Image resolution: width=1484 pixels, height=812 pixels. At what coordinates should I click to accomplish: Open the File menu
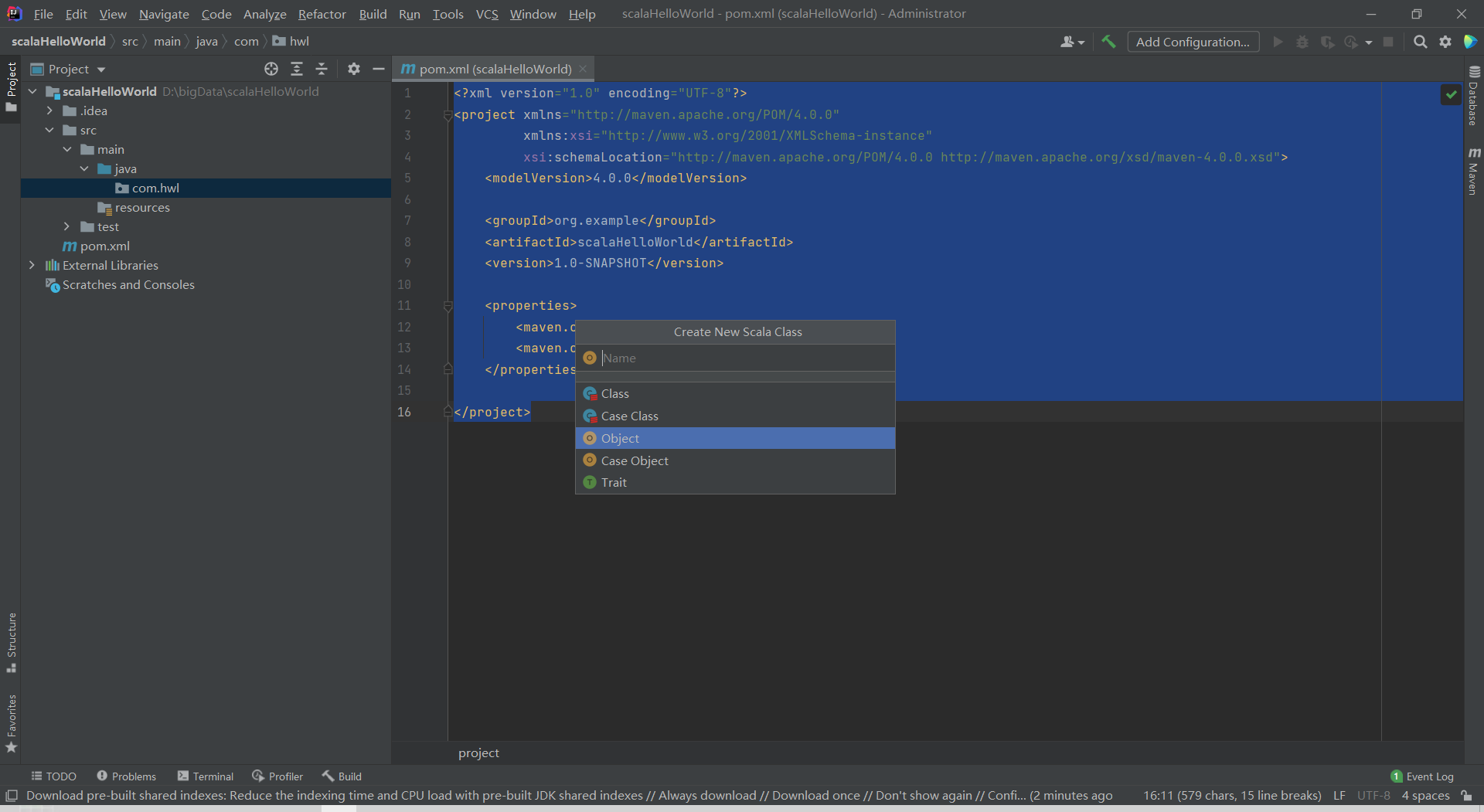(x=43, y=14)
